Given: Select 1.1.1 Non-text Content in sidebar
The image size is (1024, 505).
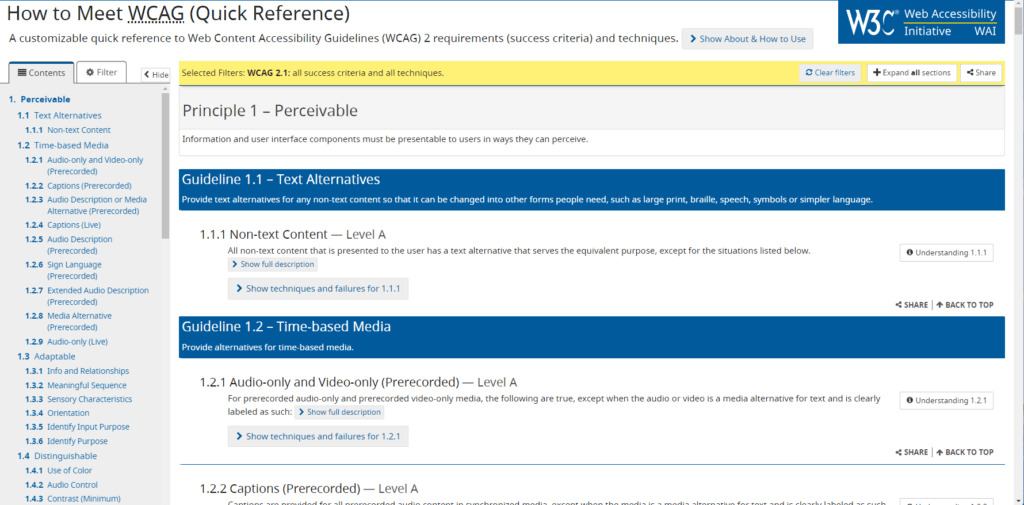Looking at the screenshot, I should [68, 130].
